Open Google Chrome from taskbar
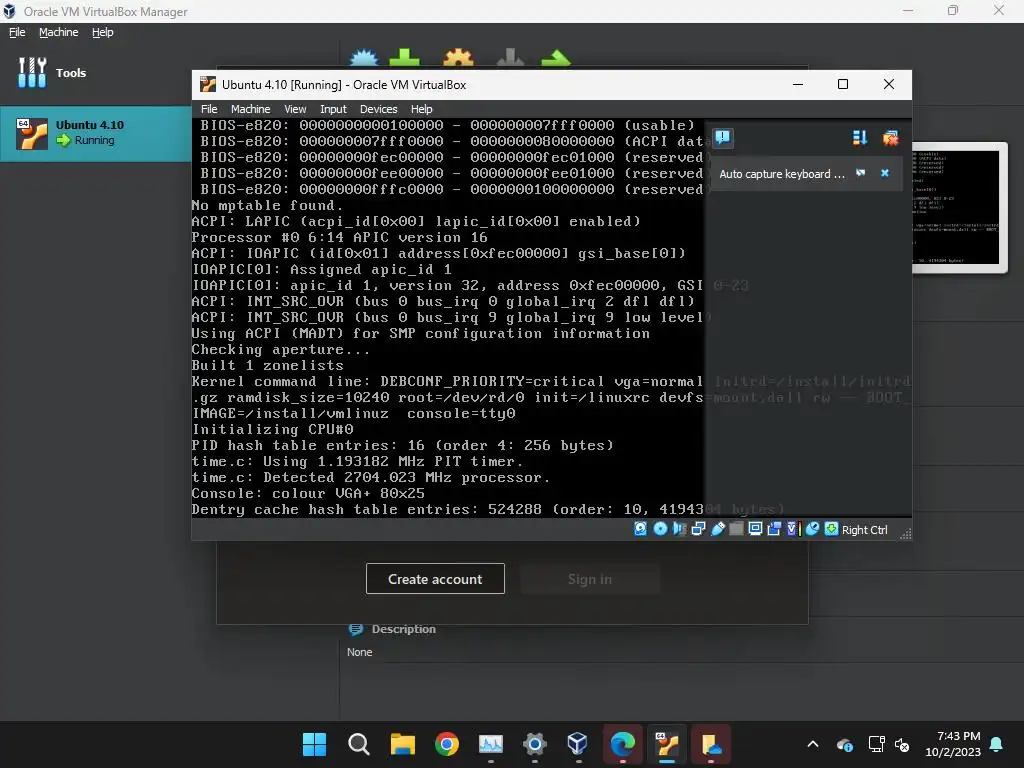The width and height of the screenshot is (1024, 768). pos(447,744)
